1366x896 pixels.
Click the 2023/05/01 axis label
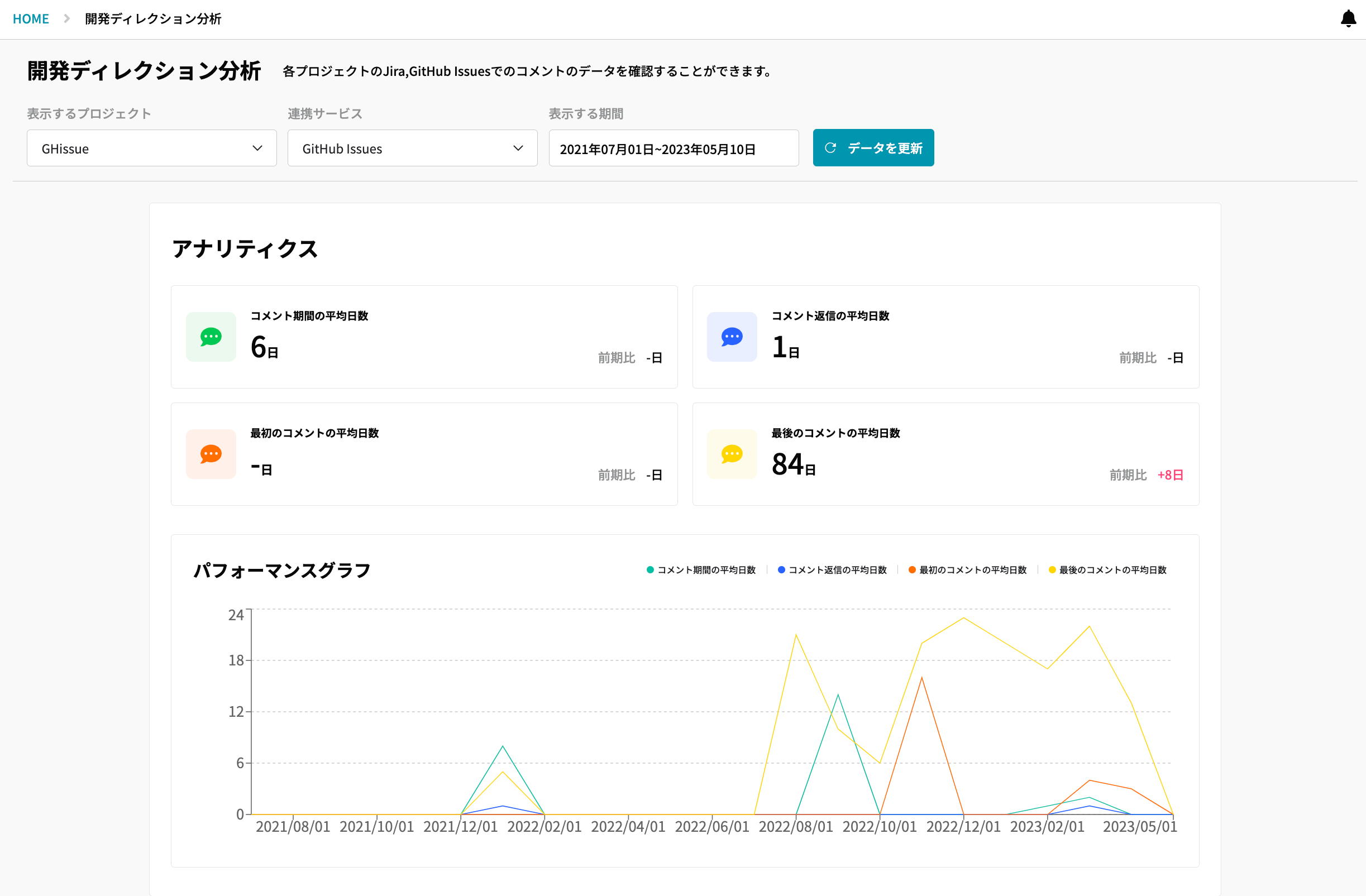pos(1140,827)
